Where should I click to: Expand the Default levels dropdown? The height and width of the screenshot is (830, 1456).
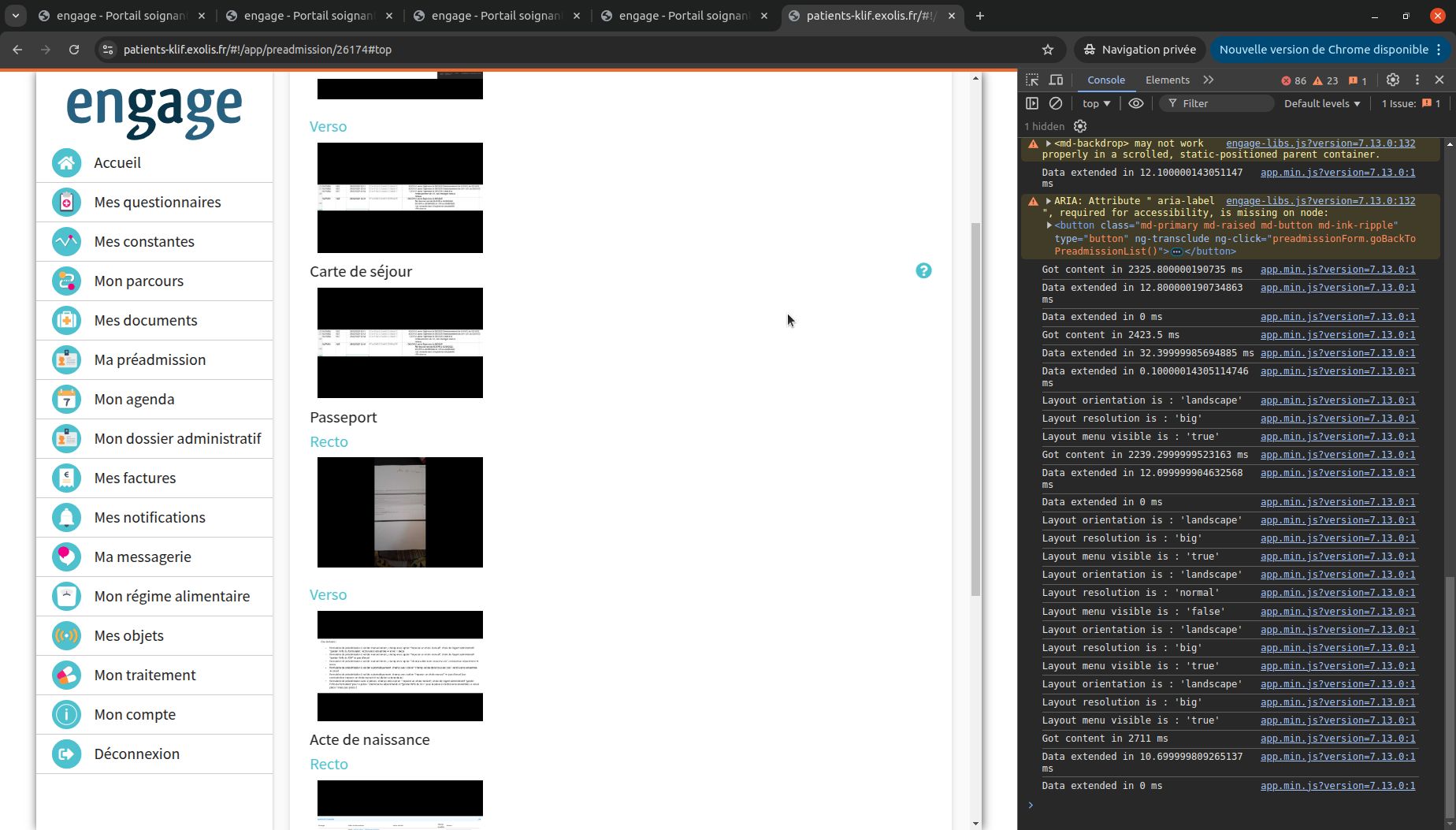point(1321,103)
